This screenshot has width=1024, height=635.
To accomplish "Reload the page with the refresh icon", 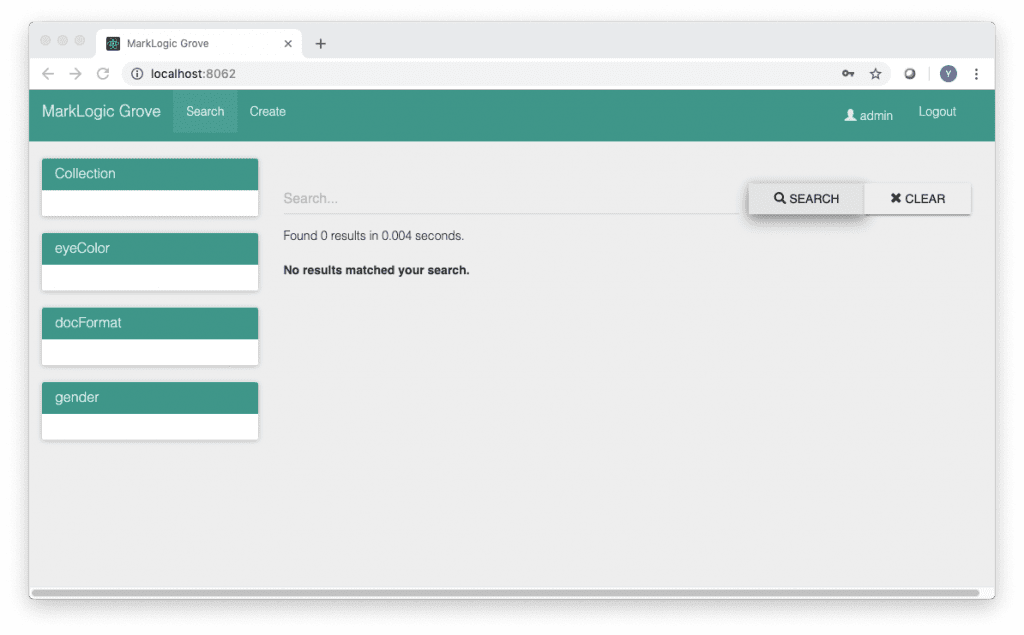I will click(102, 74).
